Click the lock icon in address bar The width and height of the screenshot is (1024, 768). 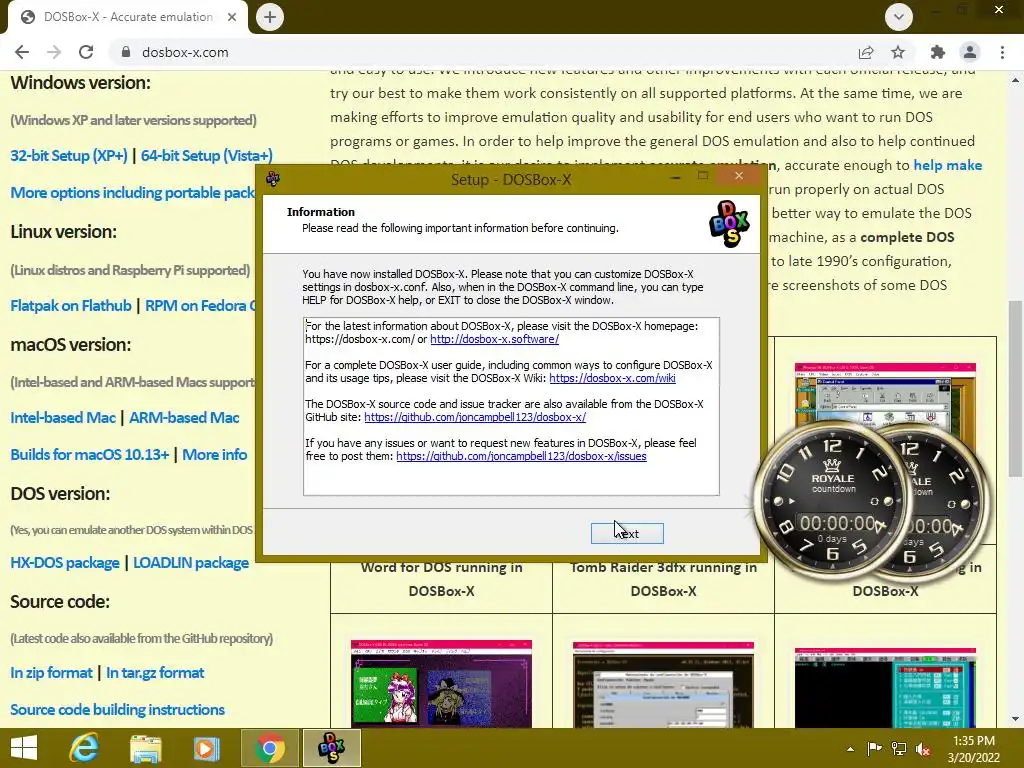[x=126, y=52]
